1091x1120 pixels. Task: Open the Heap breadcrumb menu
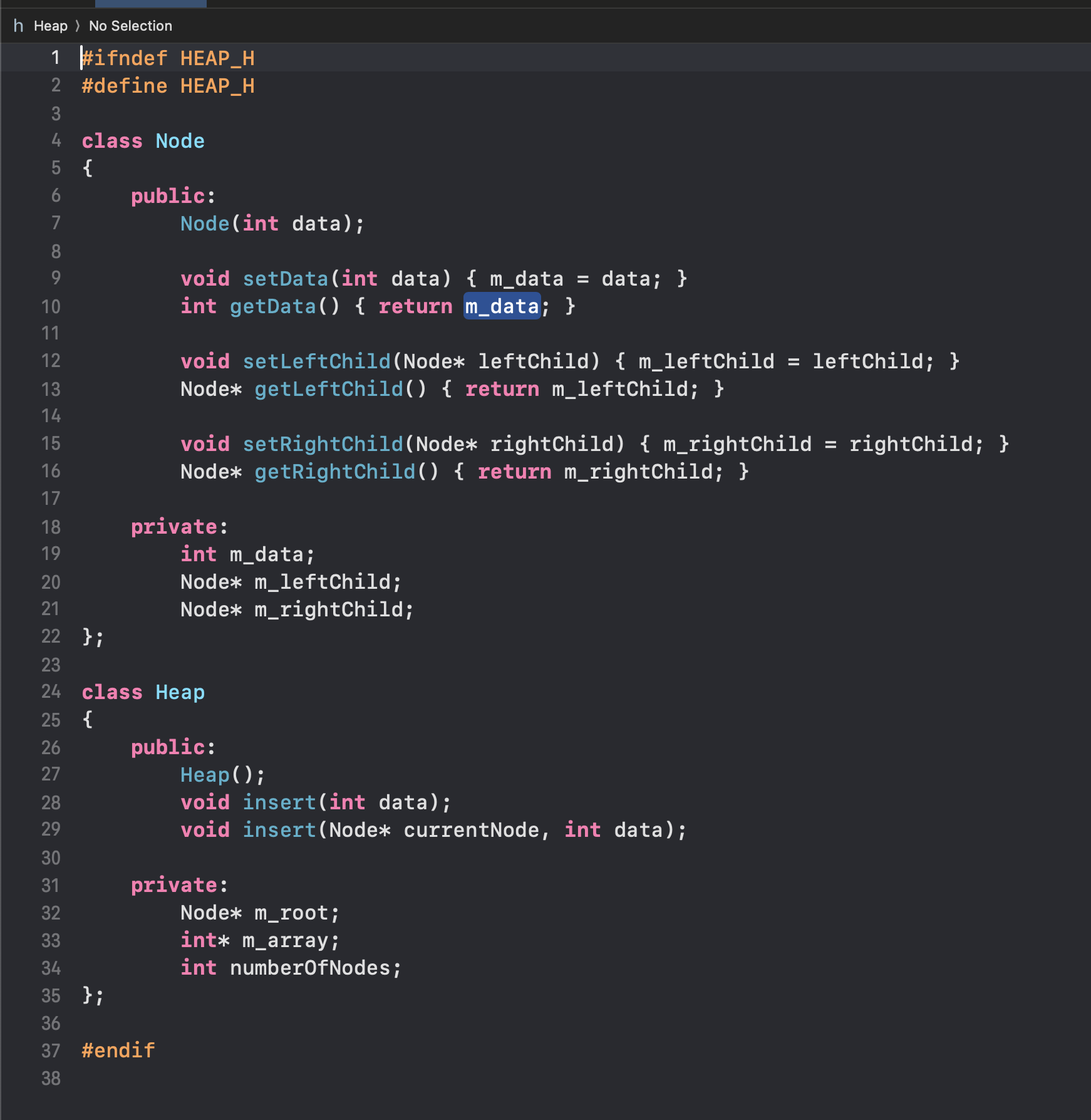tap(51, 26)
